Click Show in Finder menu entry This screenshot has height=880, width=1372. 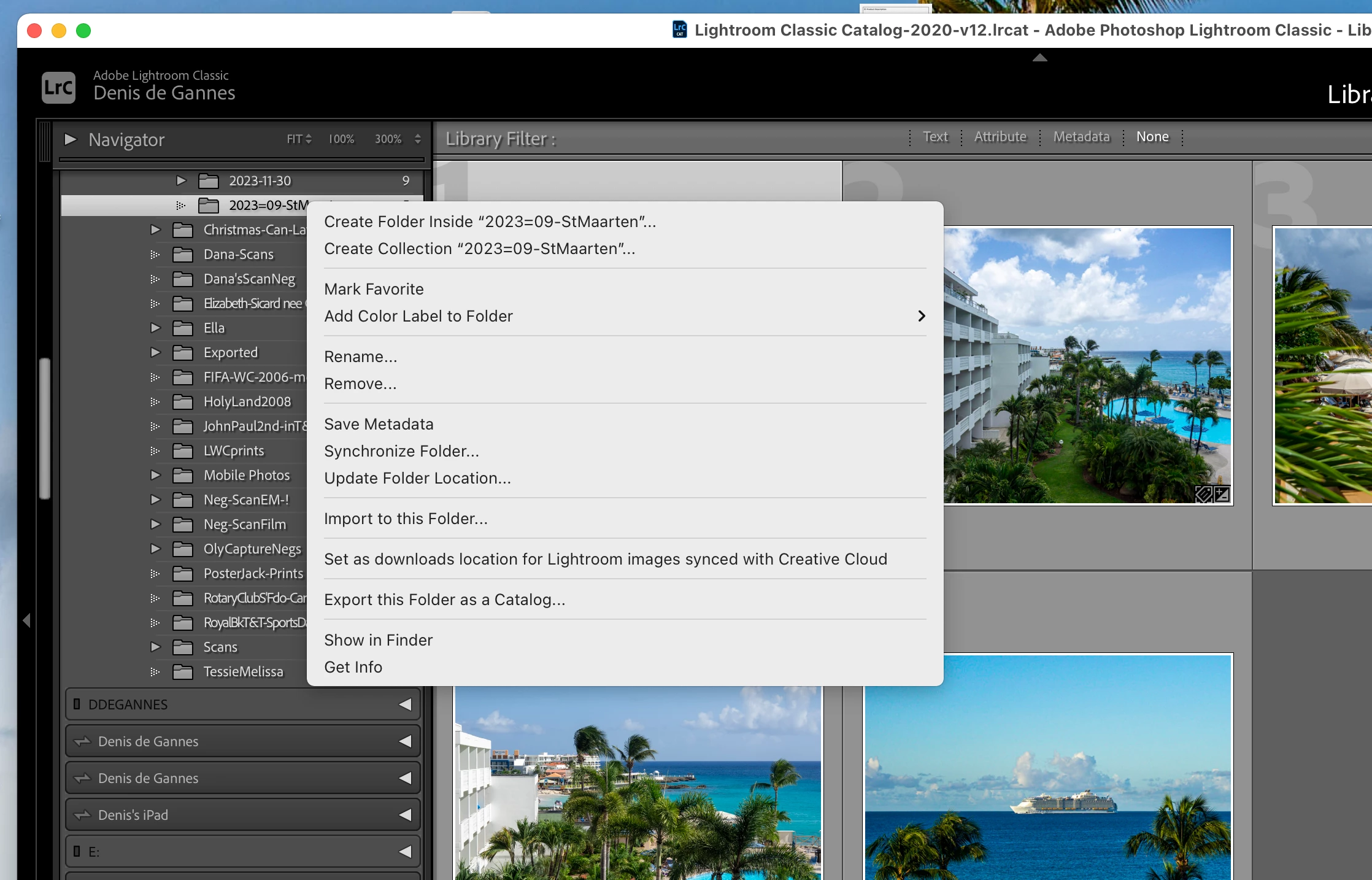pyautogui.click(x=378, y=640)
